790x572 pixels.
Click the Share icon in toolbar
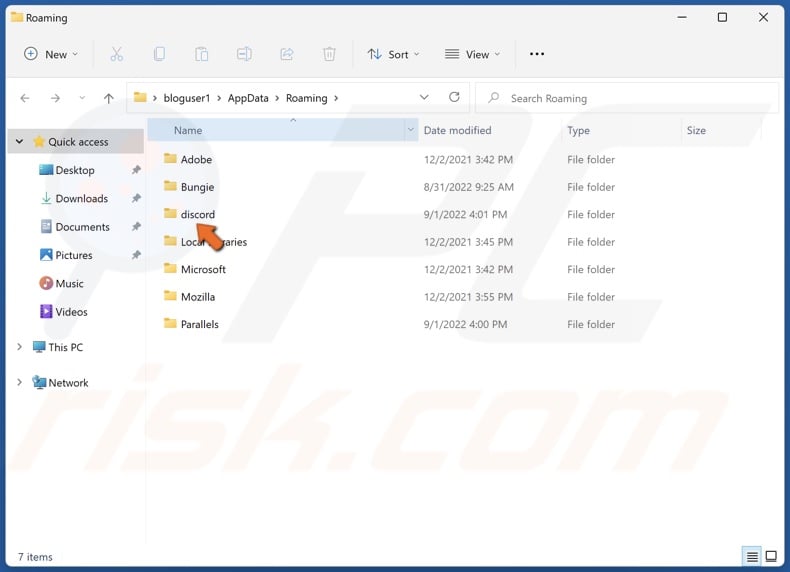pyautogui.click(x=287, y=54)
